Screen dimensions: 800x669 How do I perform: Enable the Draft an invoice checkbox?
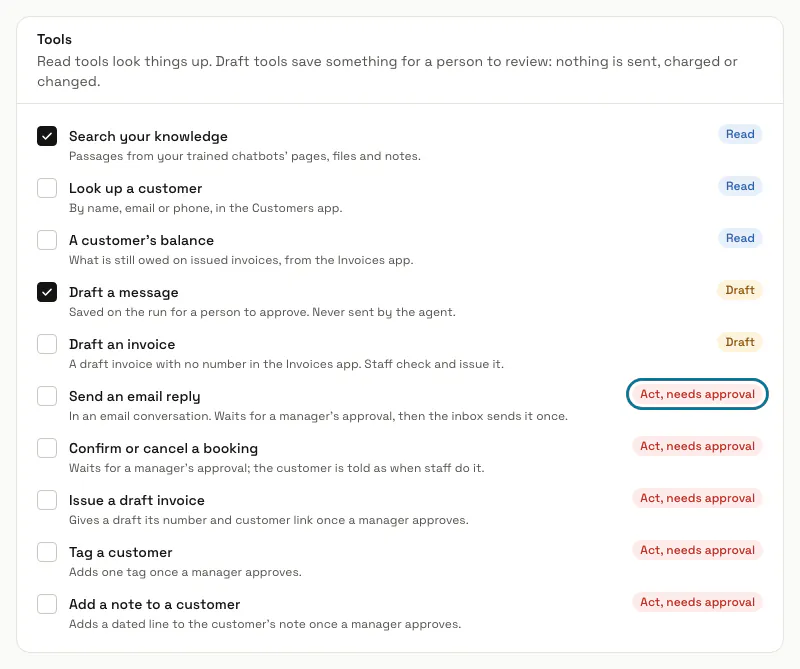tap(47, 344)
